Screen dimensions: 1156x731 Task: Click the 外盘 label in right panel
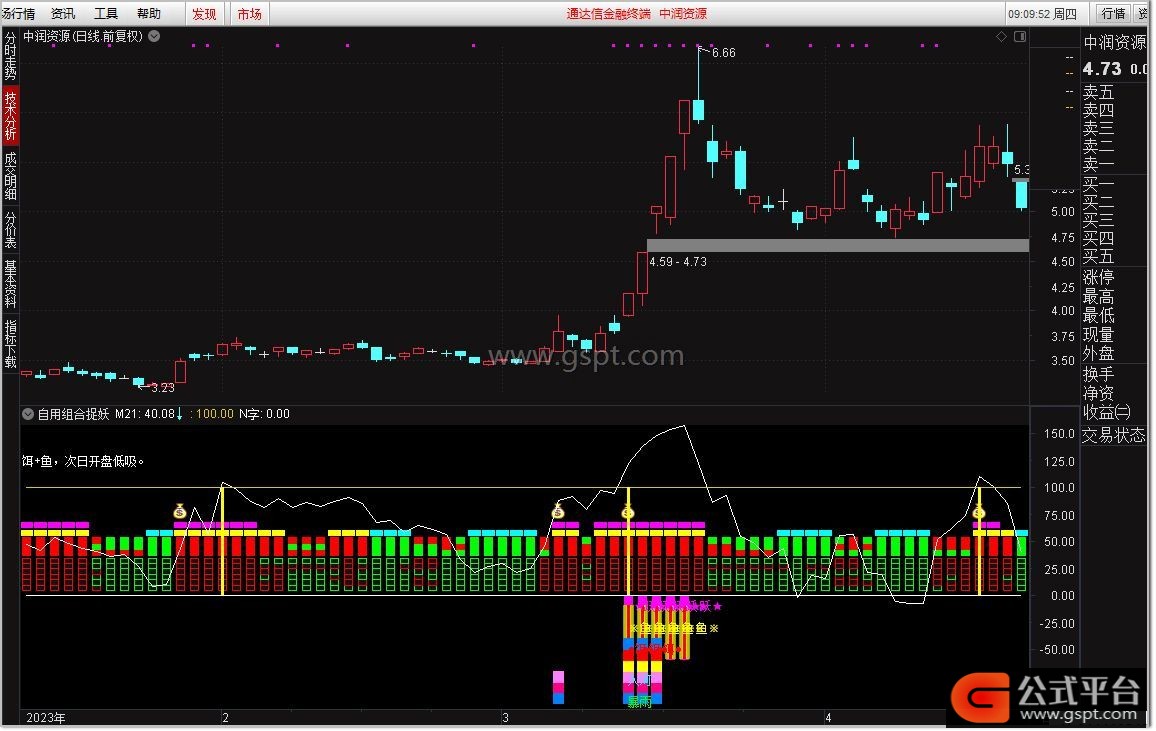pyautogui.click(x=1098, y=354)
